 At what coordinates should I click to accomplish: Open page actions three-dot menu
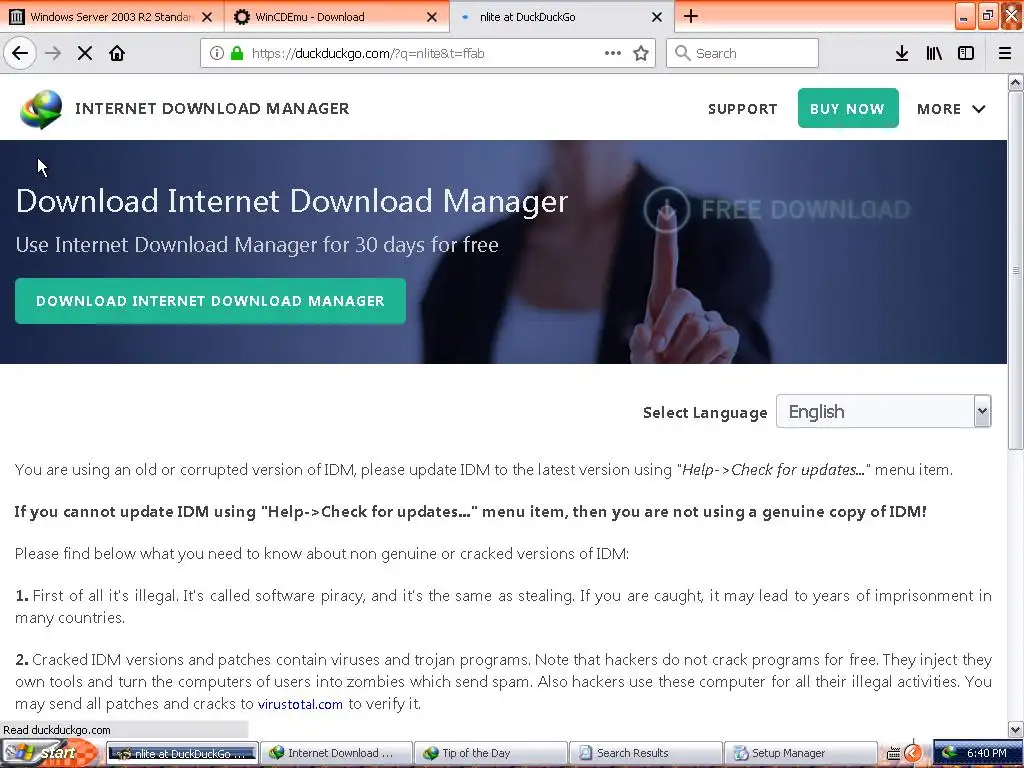point(613,53)
